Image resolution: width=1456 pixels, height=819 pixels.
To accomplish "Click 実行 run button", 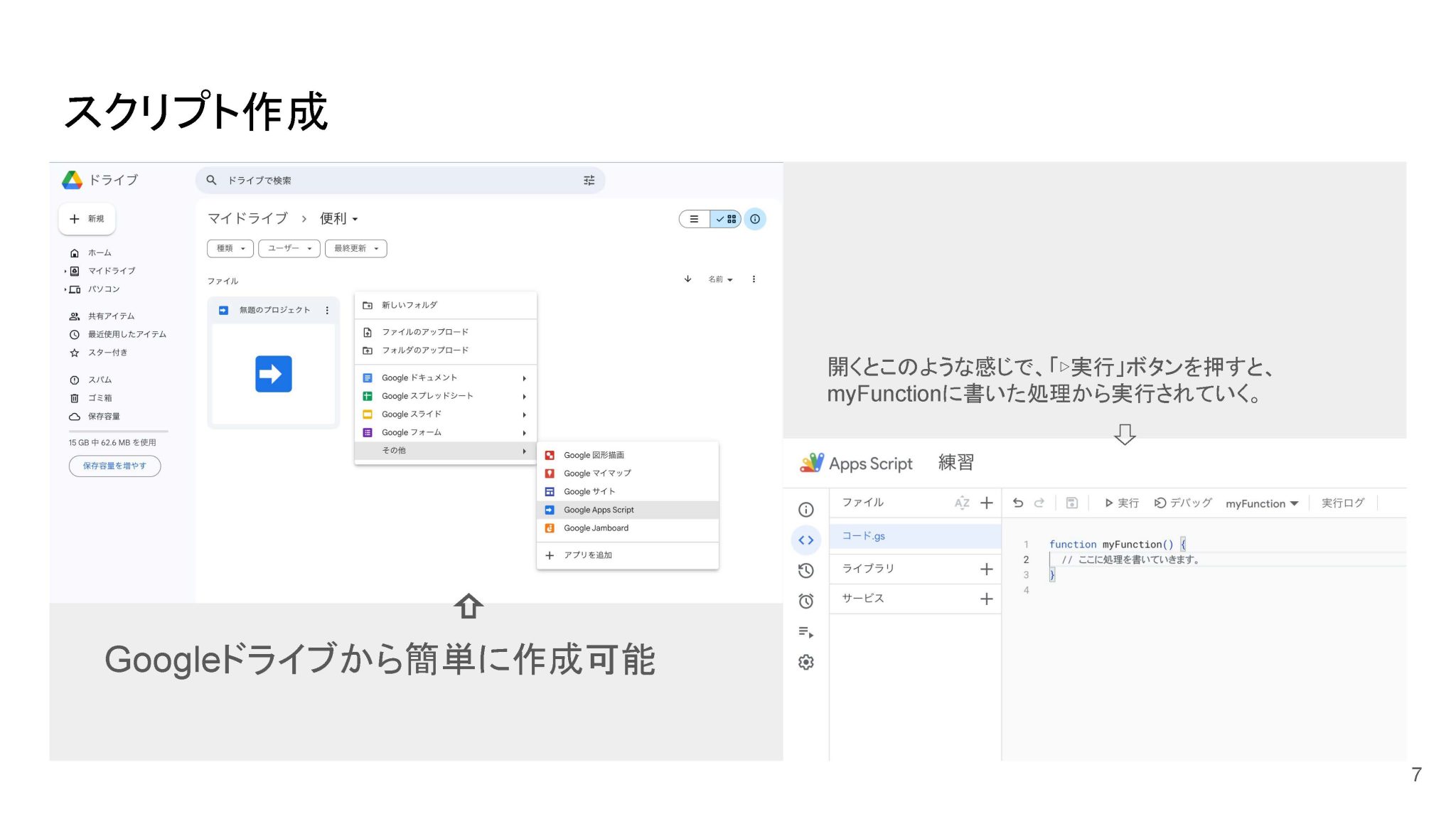I will (1121, 503).
